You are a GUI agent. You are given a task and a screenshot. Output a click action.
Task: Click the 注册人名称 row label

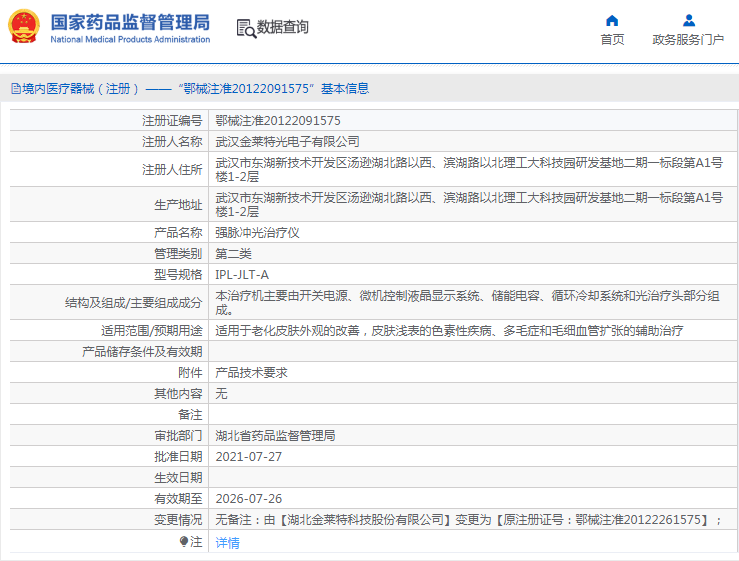172,141
